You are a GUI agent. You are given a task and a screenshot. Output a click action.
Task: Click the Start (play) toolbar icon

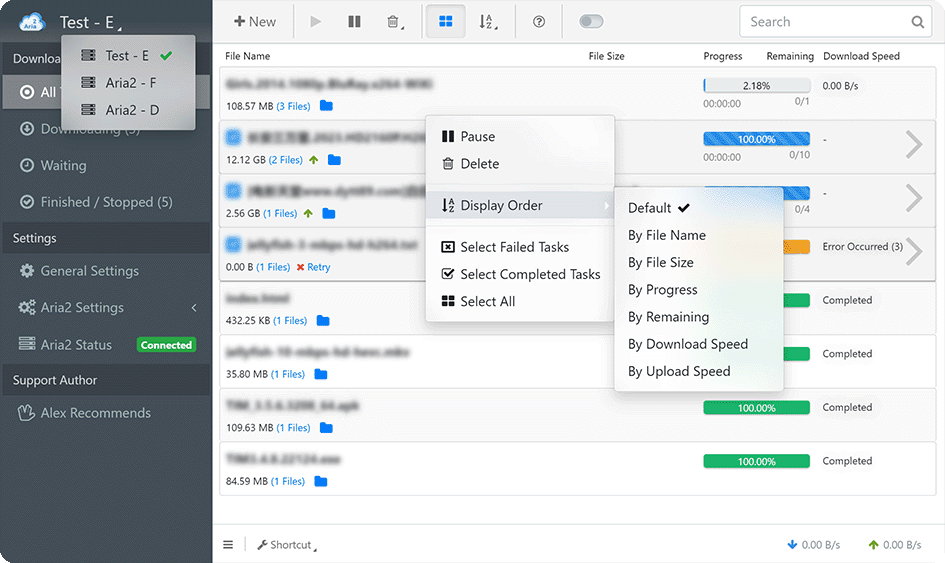[316, 21]
